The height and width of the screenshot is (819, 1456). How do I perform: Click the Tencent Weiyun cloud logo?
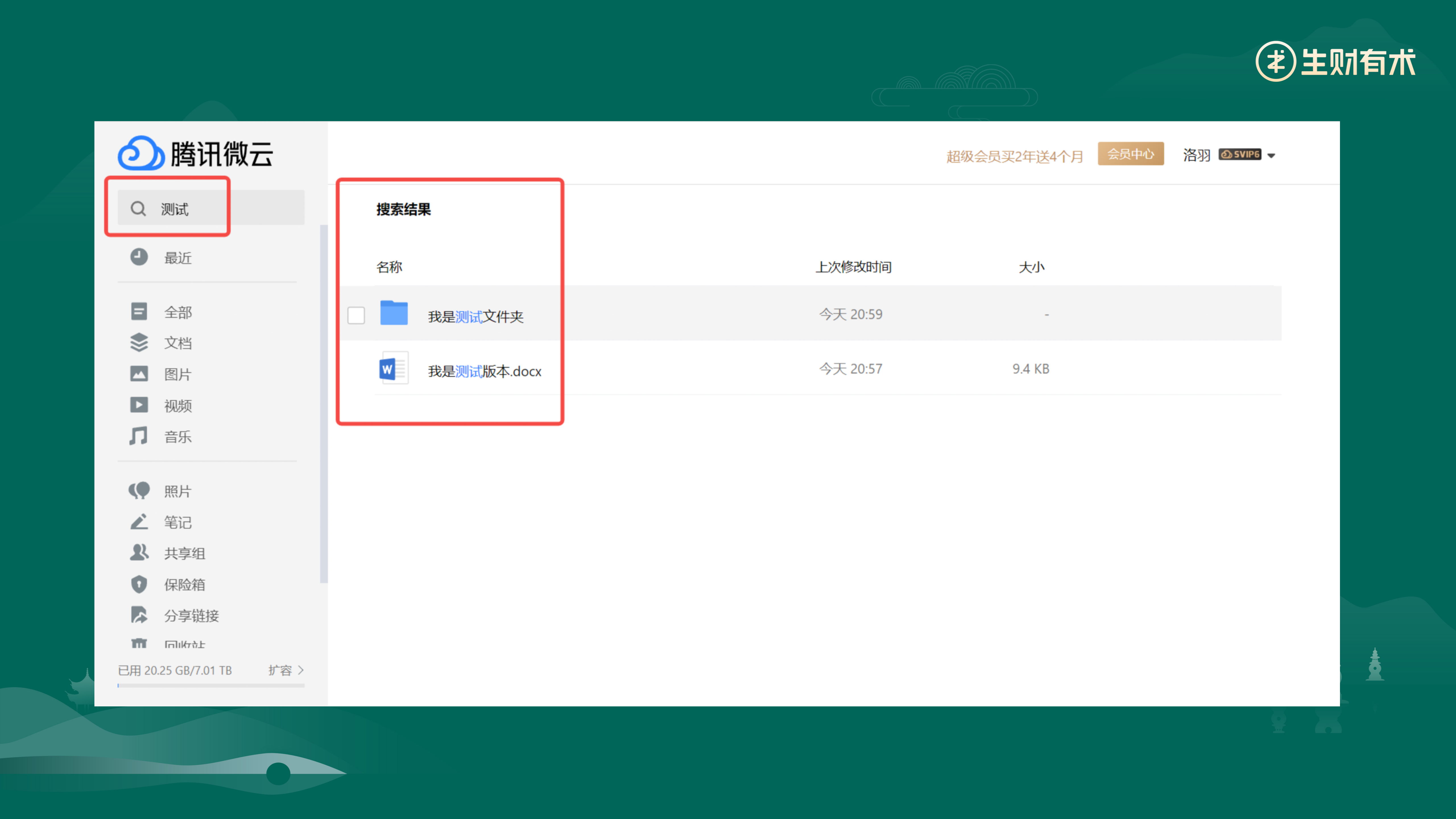(x=141, y=153)
